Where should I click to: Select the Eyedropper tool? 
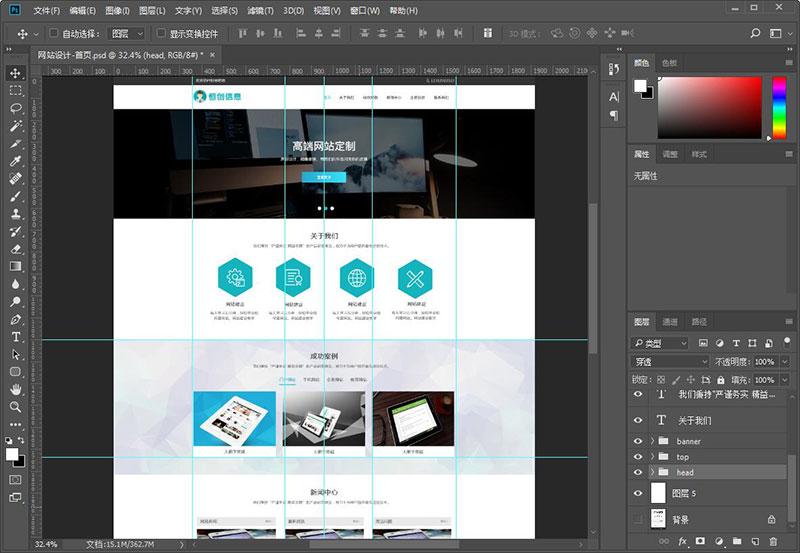pos(15,161)
